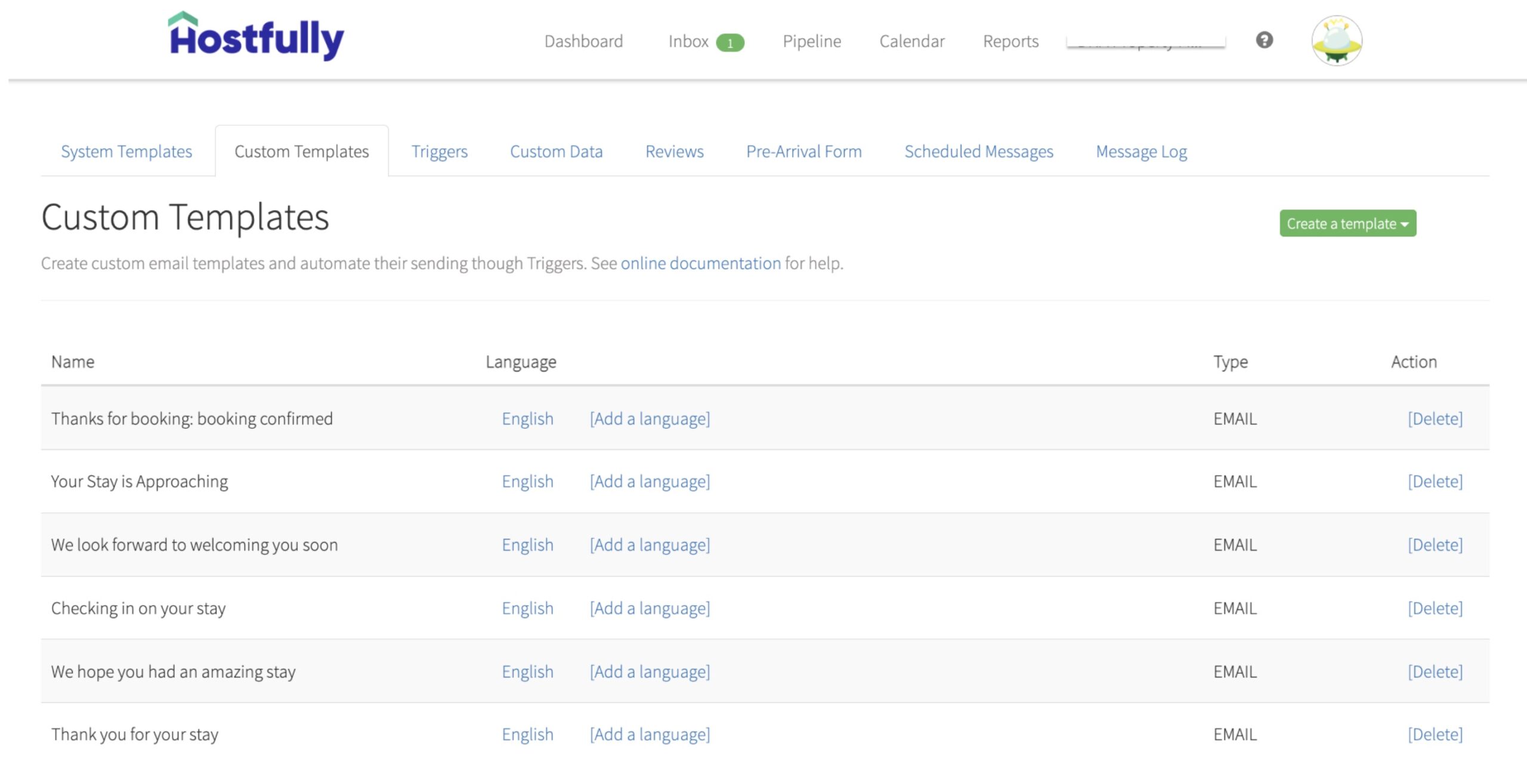Screen dimensions: 1527x784
Task: Open the help question mark icon
Action: click(1265, 40)
